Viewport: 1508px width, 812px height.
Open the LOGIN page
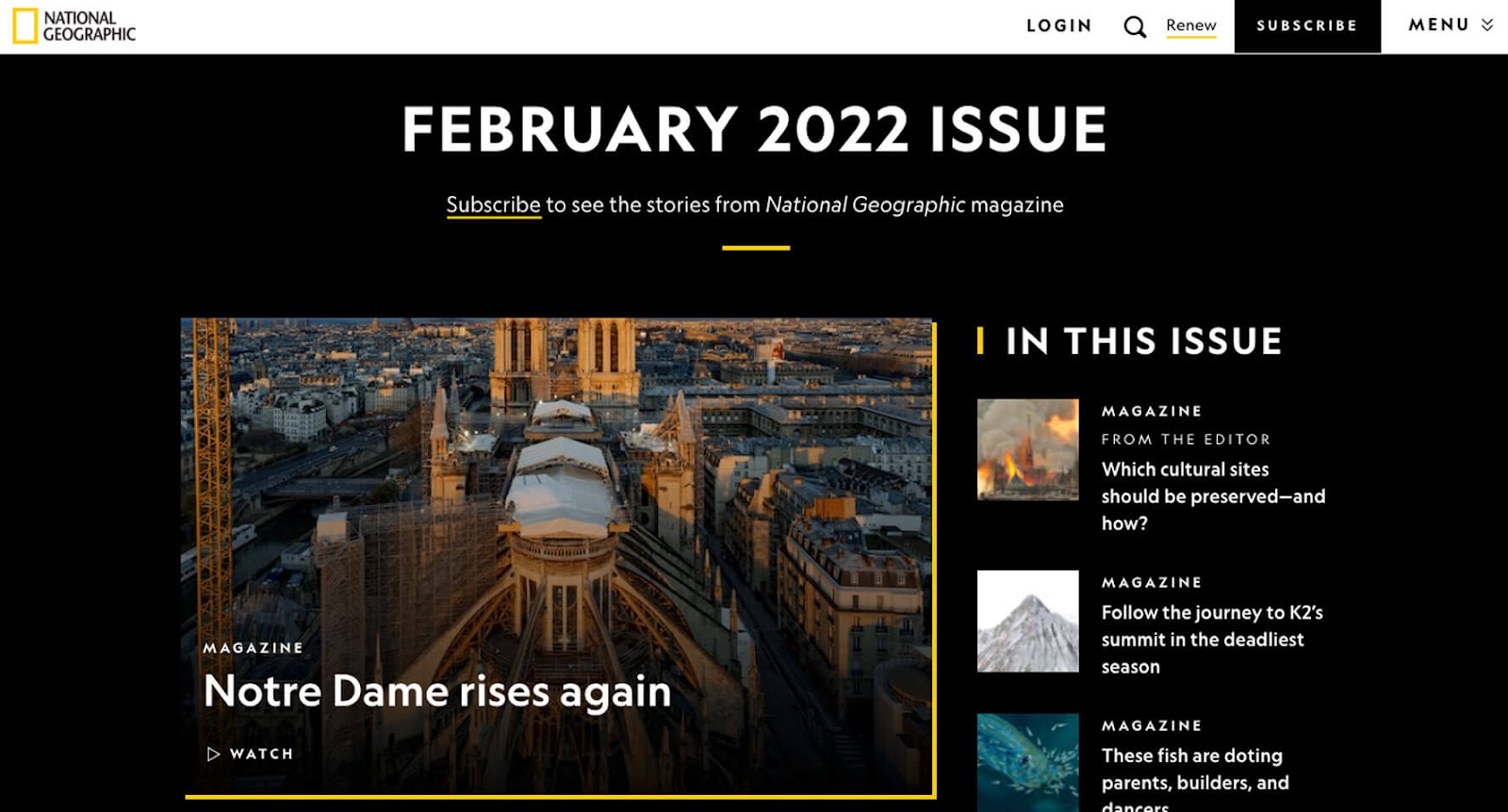click(1058, 25)
